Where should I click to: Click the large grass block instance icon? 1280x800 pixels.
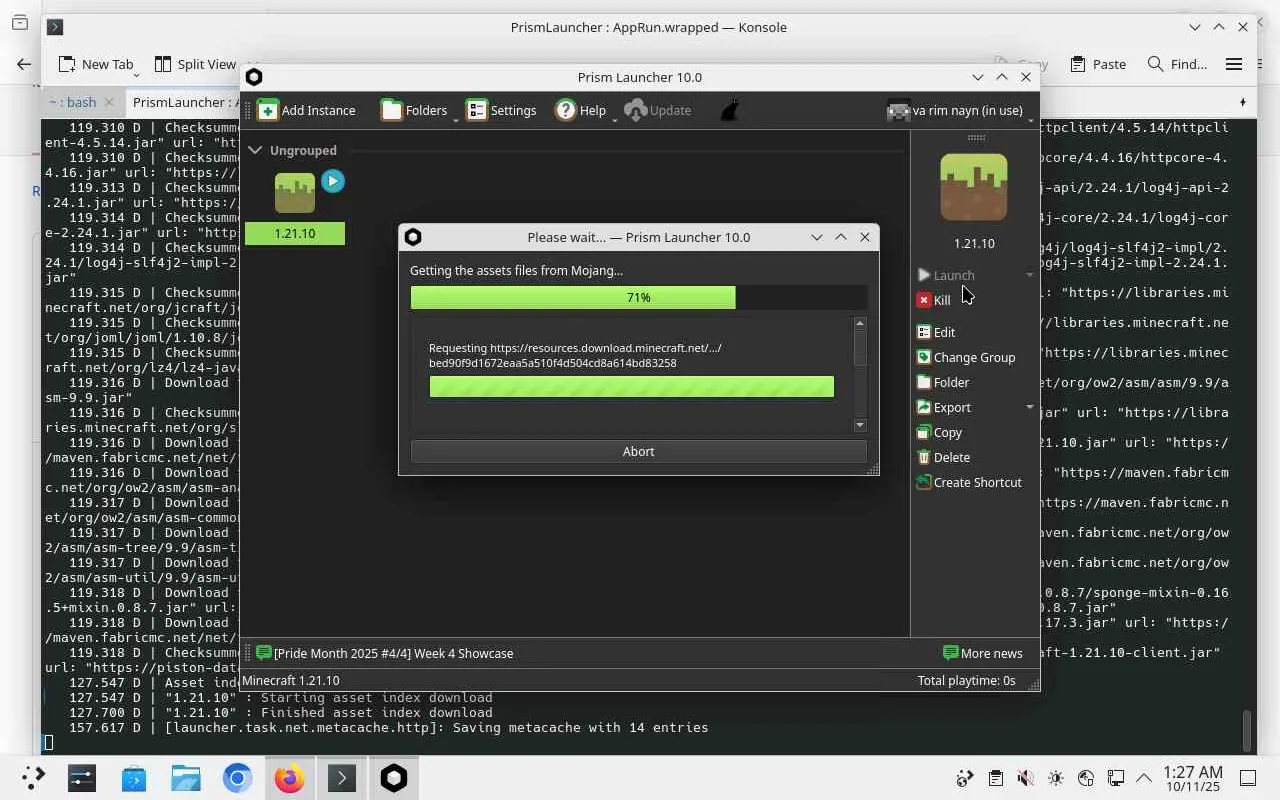click(x=974, y=187)
